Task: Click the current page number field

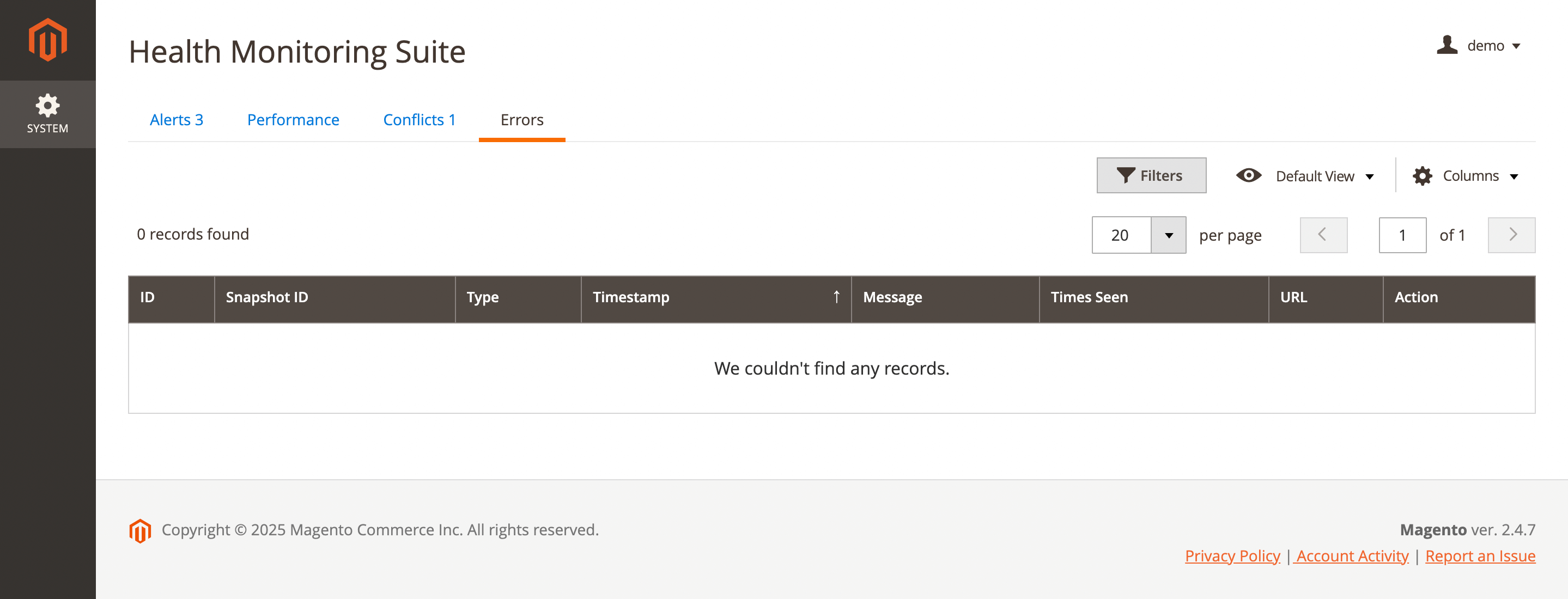Action: click(1402, 235)
